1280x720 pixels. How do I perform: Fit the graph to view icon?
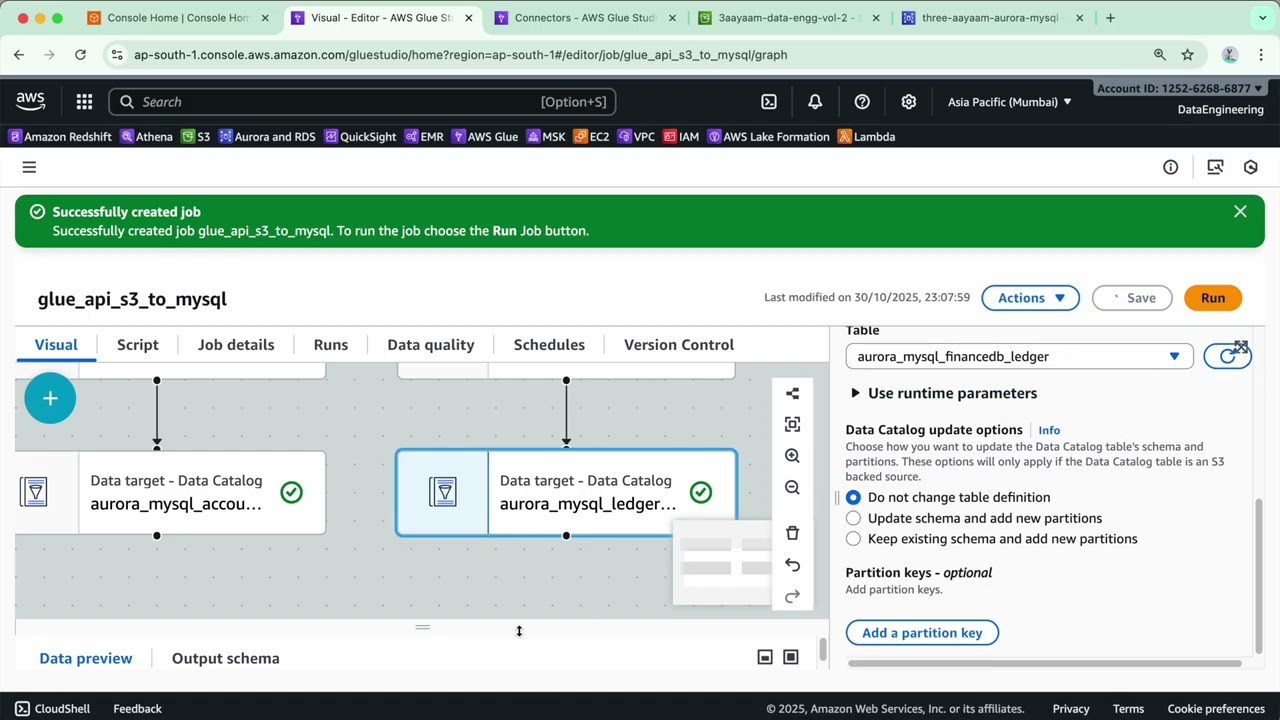792,424
